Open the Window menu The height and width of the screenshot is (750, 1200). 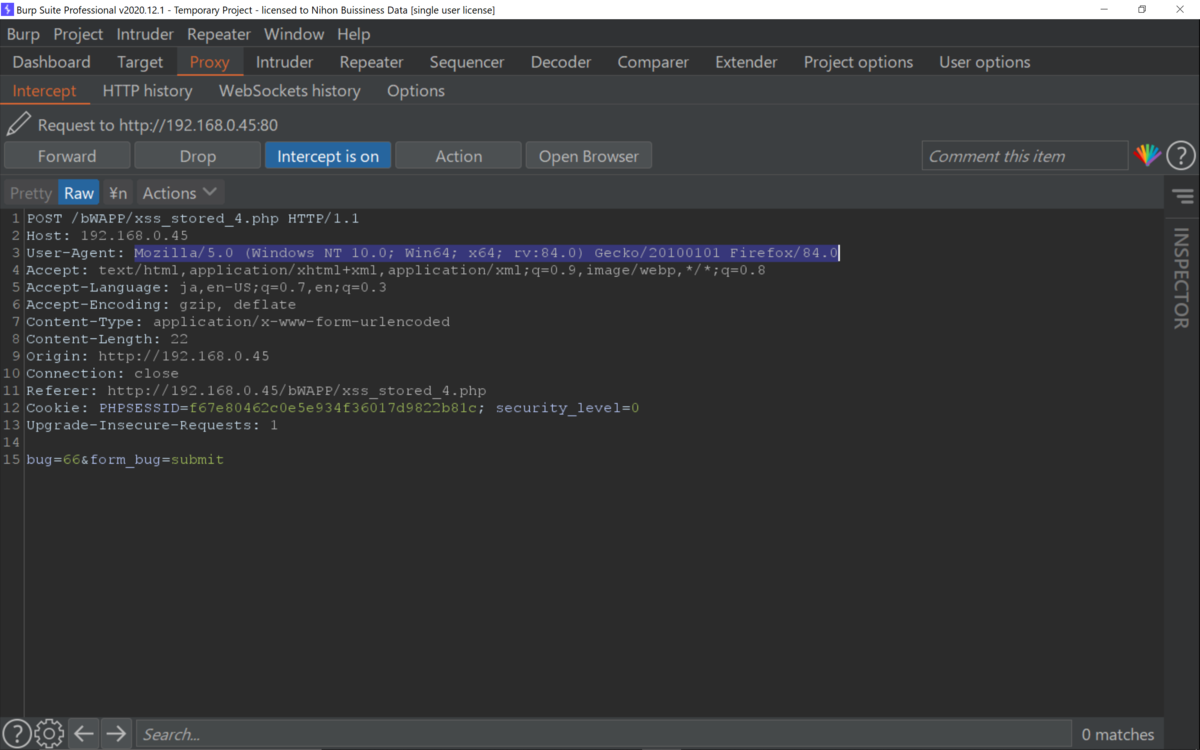click(x=294, y=34)
